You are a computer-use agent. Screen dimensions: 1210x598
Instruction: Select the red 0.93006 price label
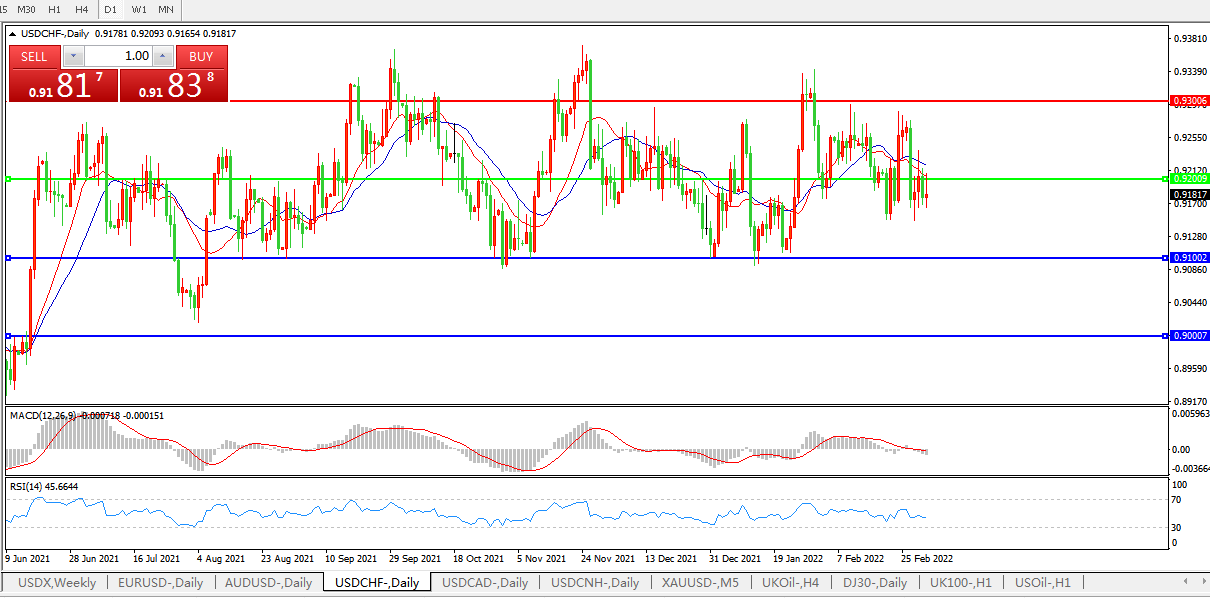(x=1189, y=101)
